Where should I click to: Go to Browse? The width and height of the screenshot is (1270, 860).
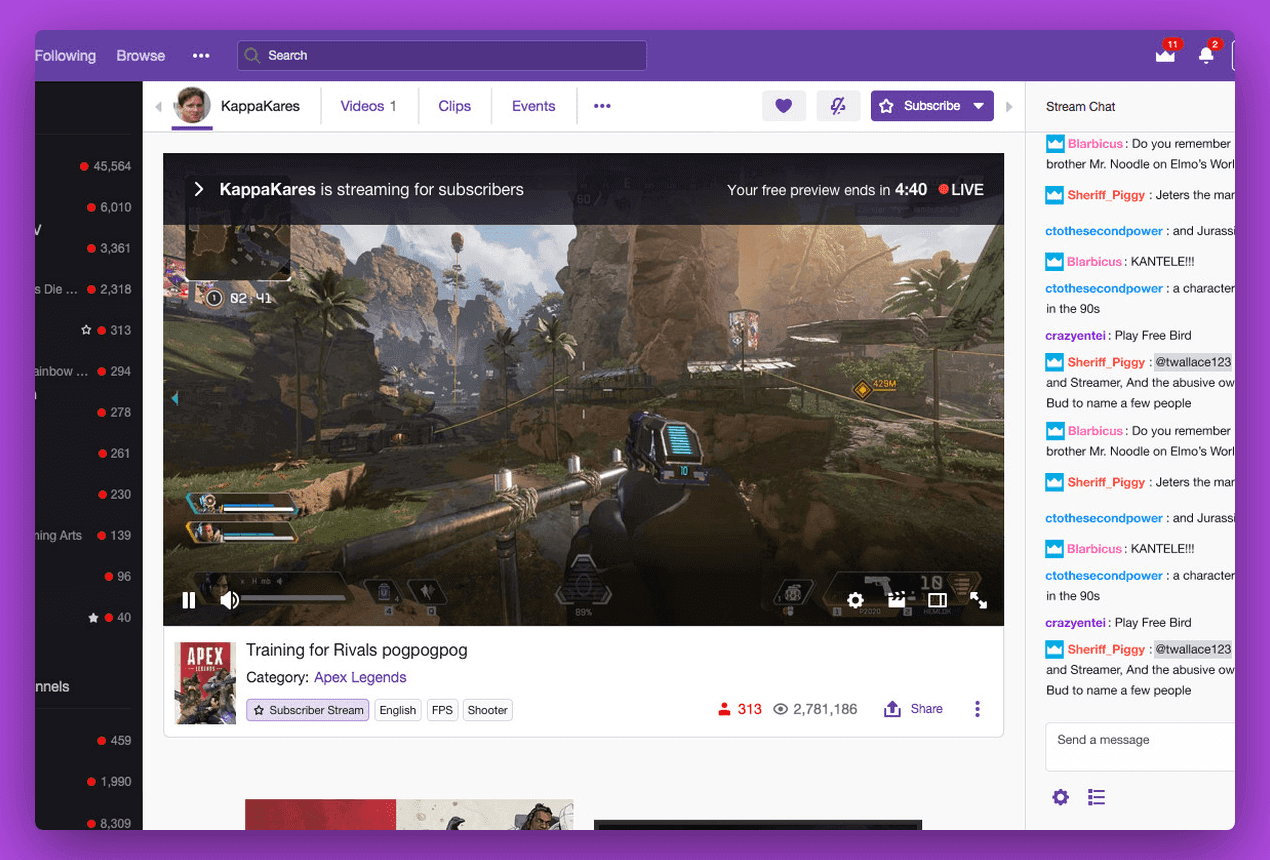(141, 56)
